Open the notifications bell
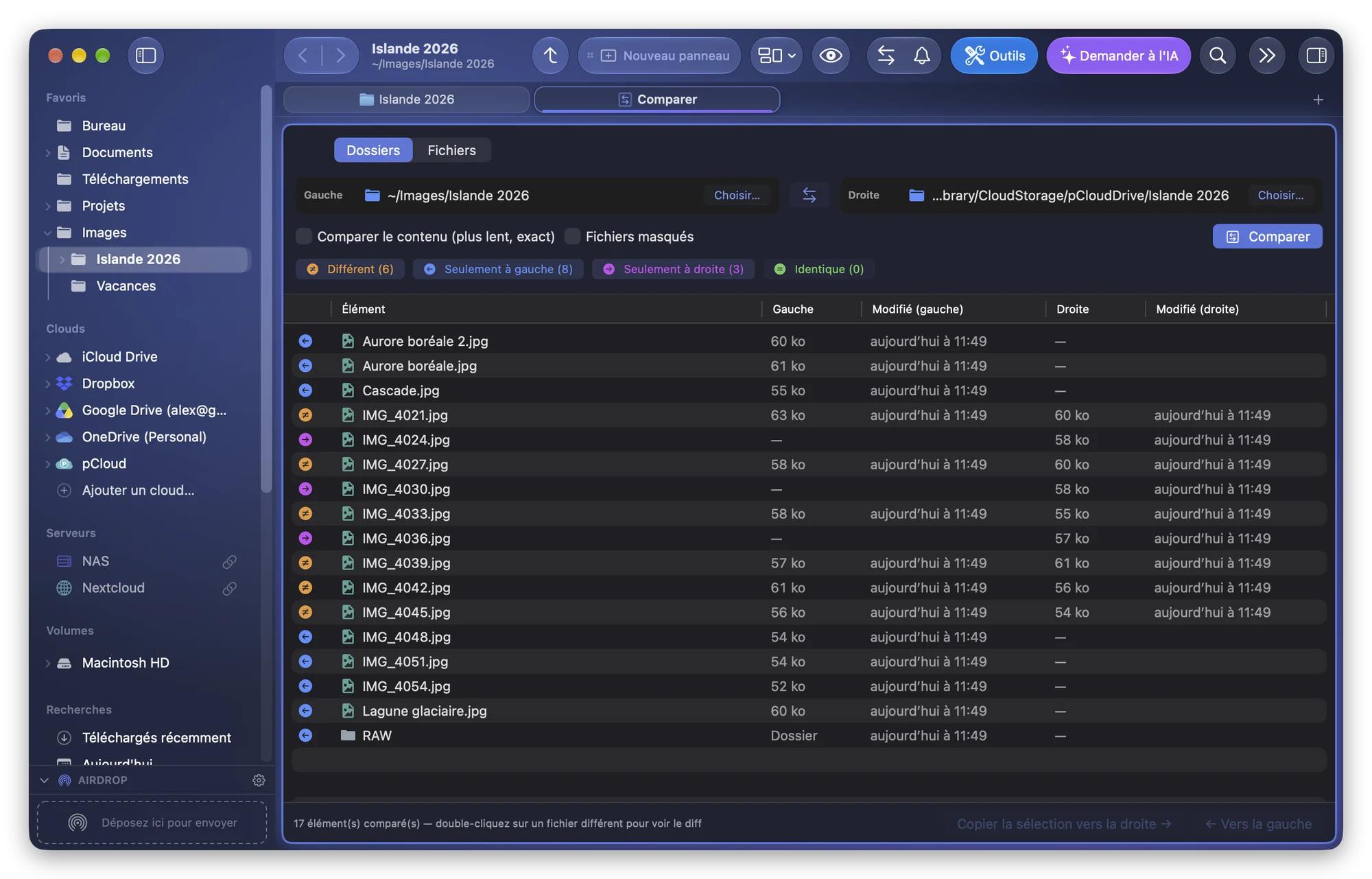 pyautogui.click(x=922, y=56)
